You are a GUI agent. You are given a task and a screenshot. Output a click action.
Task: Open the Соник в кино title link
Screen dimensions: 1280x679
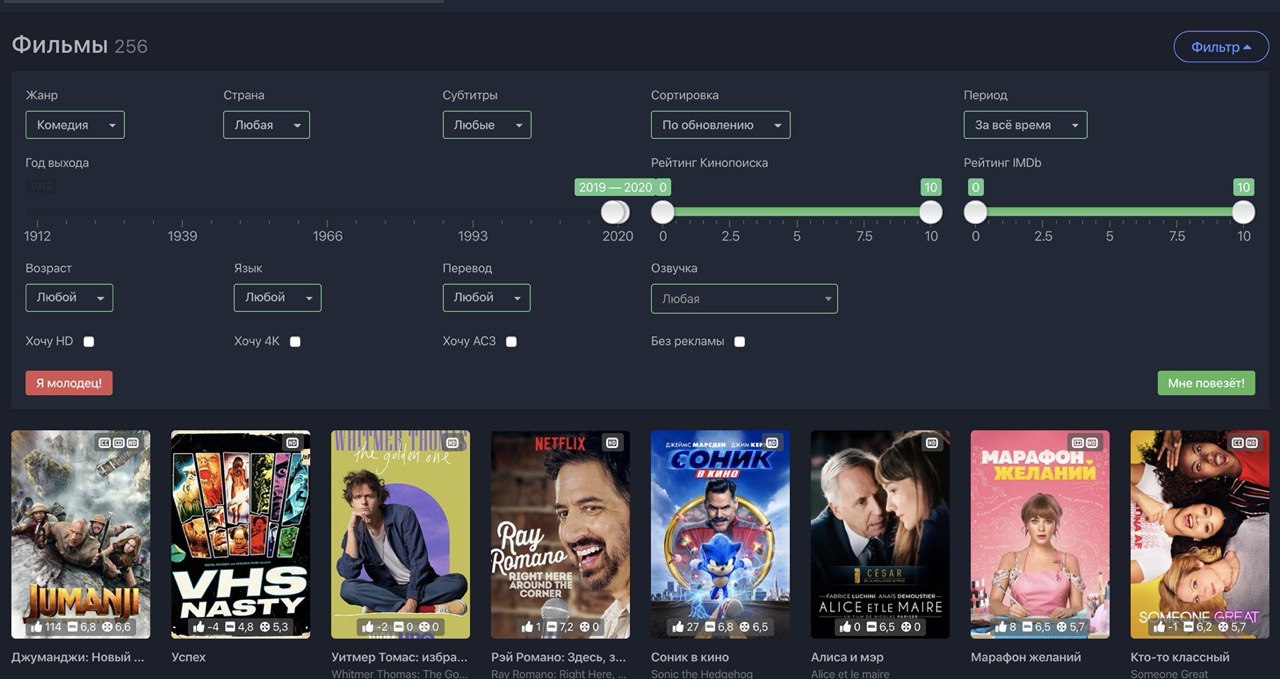[690, 657]
